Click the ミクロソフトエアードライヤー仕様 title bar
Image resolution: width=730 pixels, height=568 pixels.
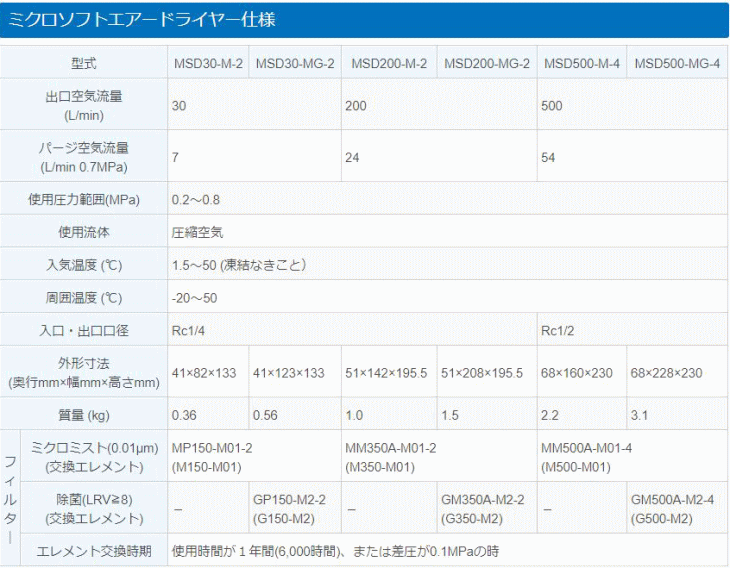click(x=364, y=20)
